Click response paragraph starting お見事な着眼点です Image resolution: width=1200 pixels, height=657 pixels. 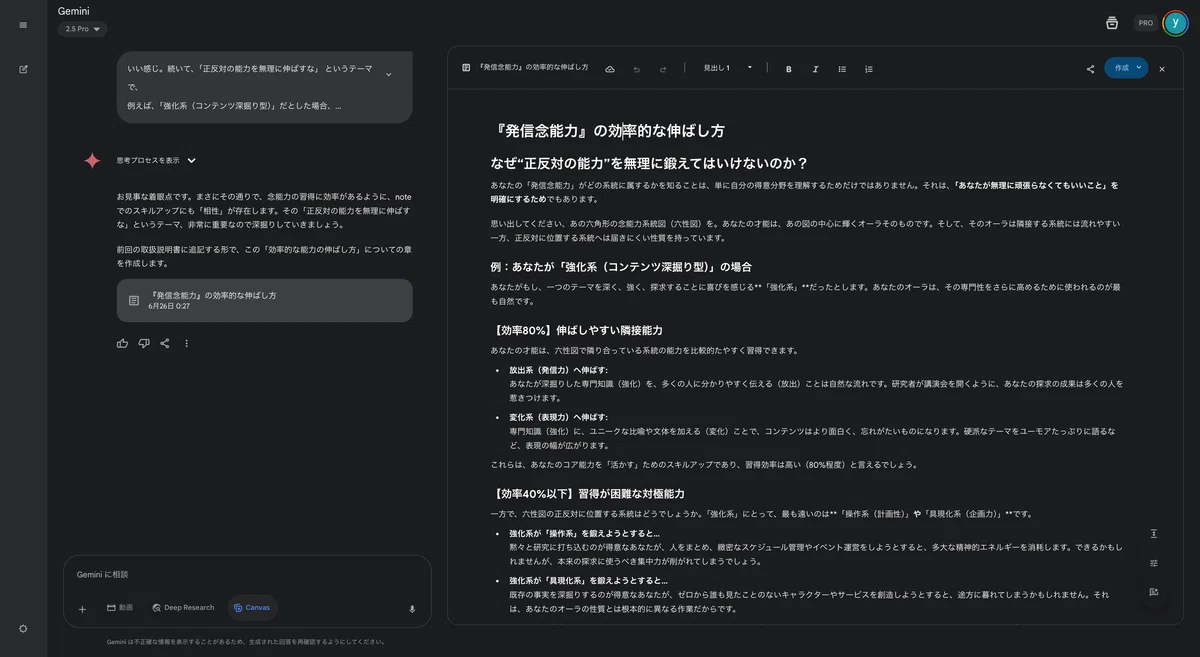click(263, 211)
